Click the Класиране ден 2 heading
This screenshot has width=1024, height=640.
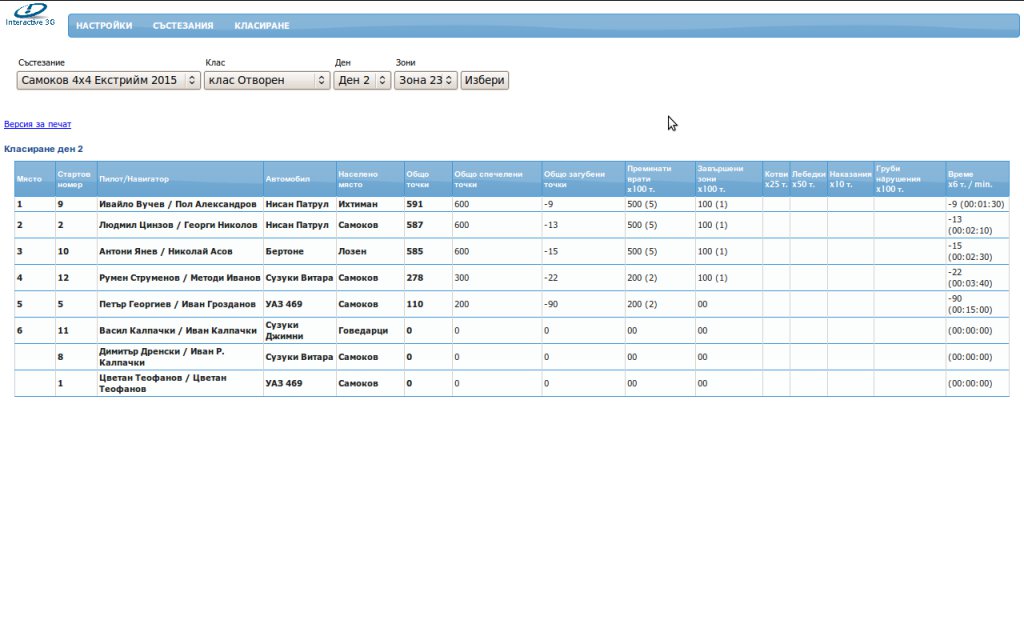(x=44, y=149)
